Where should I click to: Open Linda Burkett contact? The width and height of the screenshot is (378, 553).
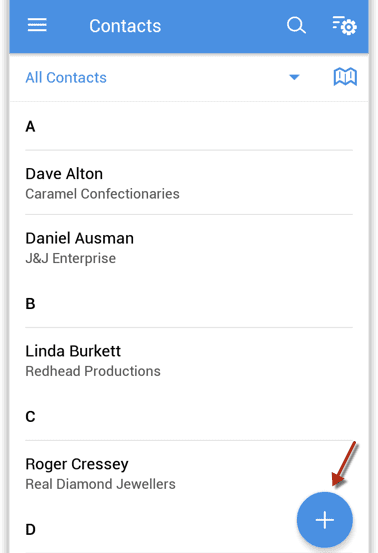click(x=189, y=361)
